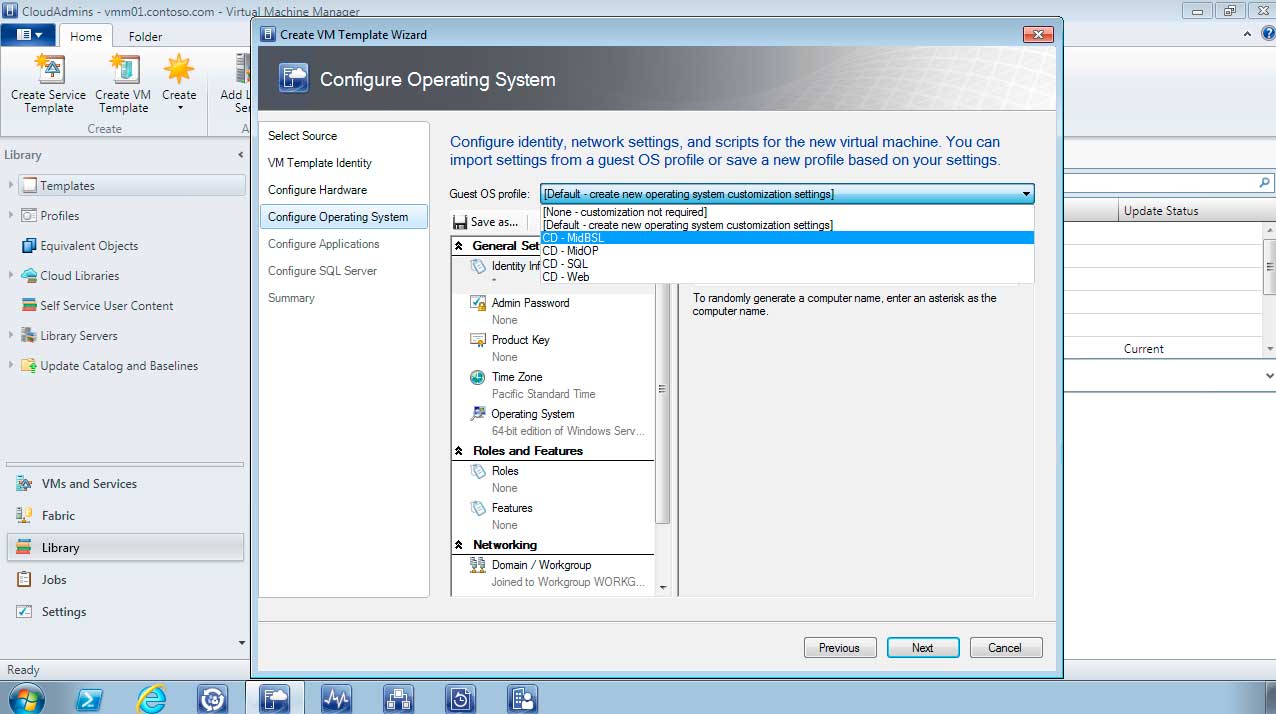
Task: Collapse the Networking section
Action: (x=459, y=545)
